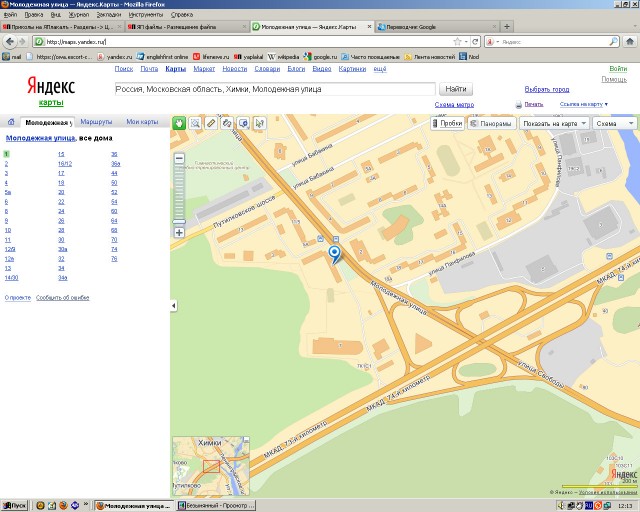The height and width of the screenshot is (512, 640).
Task: Click the printer icon next to Печать
Action: click(518, 104)
